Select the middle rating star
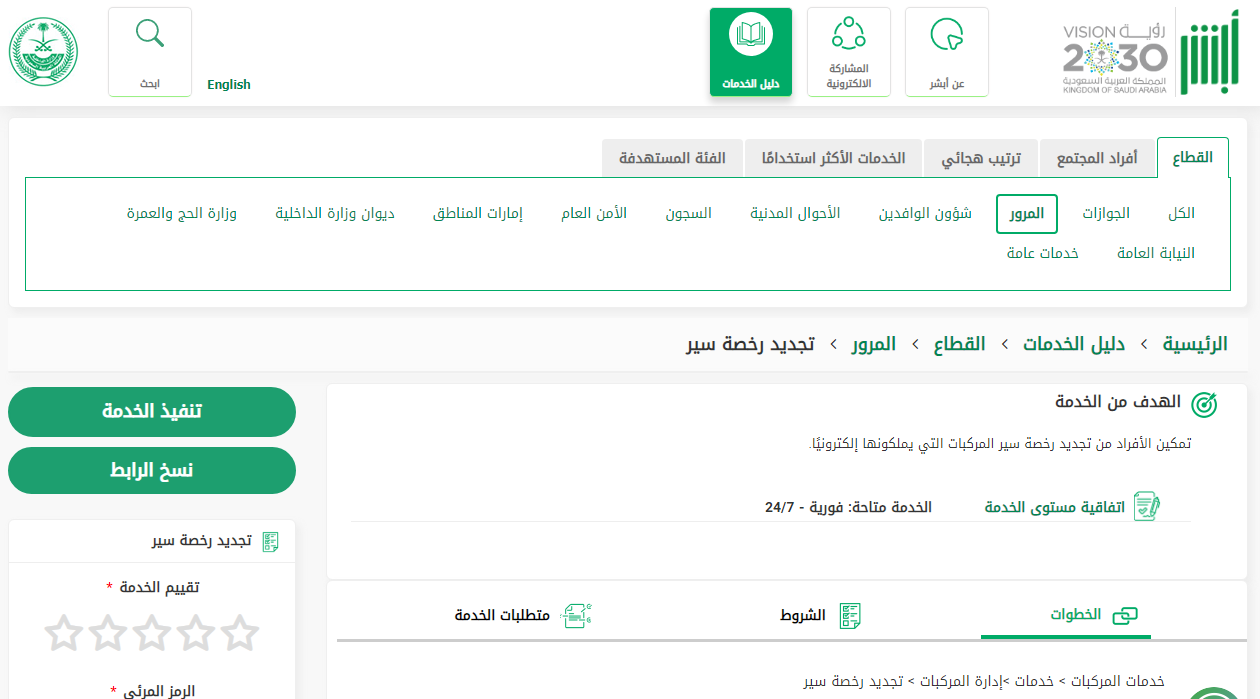The width and height of the screenshot is (1260, 699). point(152,633)
